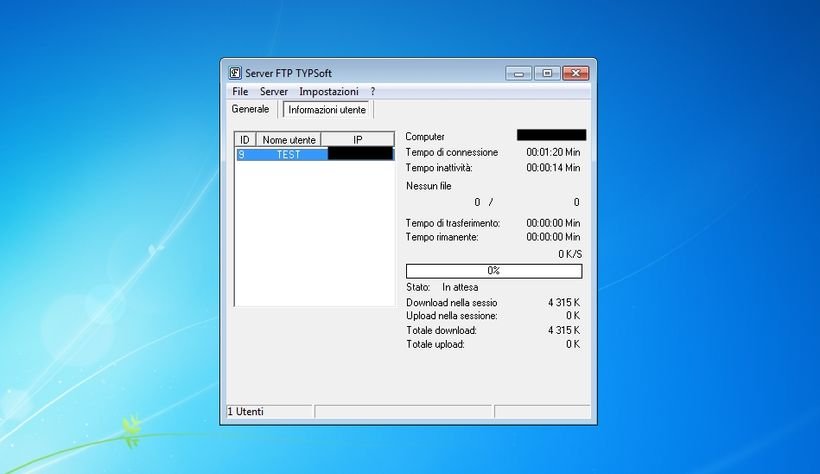Viewport: 820px width, 474px height.
Task: Select the TEST user row
Action: [x=288, y=155]
